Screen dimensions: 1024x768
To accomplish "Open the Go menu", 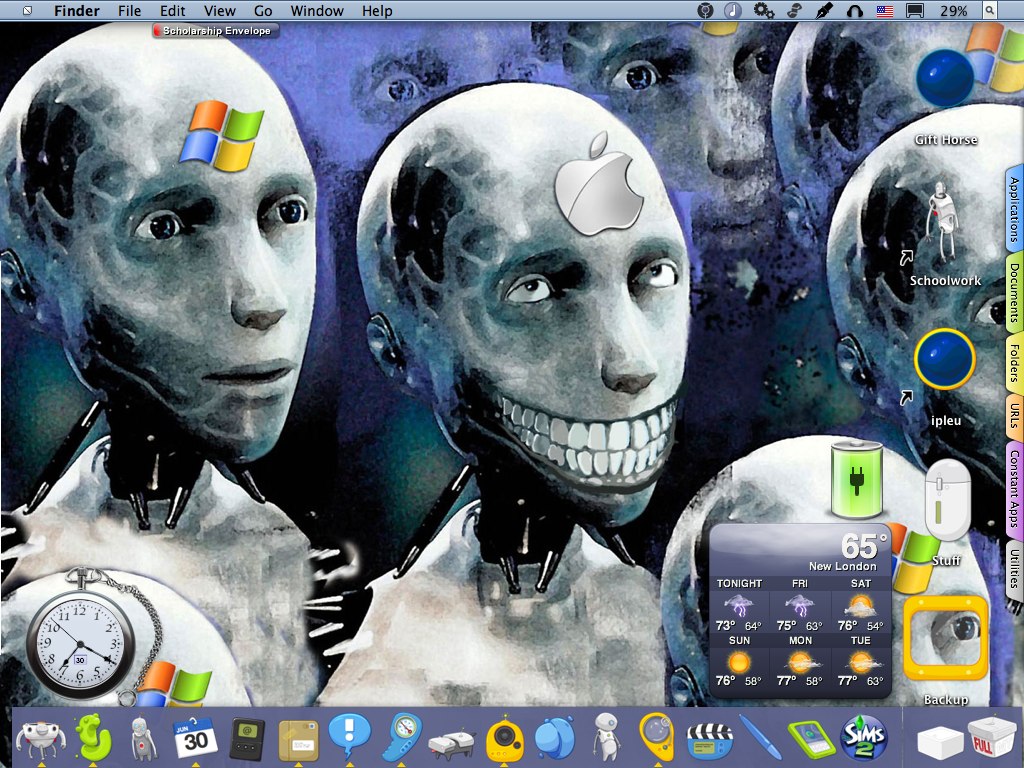I will 263,11.
